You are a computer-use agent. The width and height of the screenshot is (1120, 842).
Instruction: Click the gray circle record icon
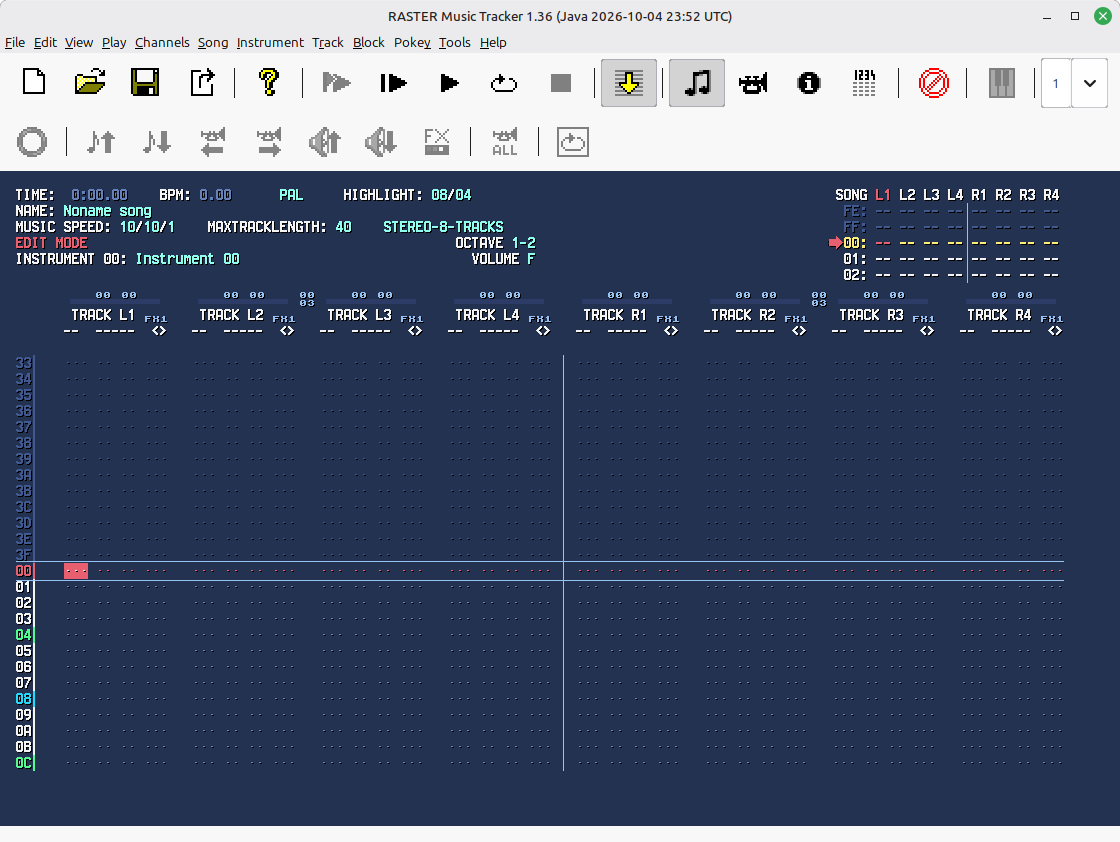point(32,141)
